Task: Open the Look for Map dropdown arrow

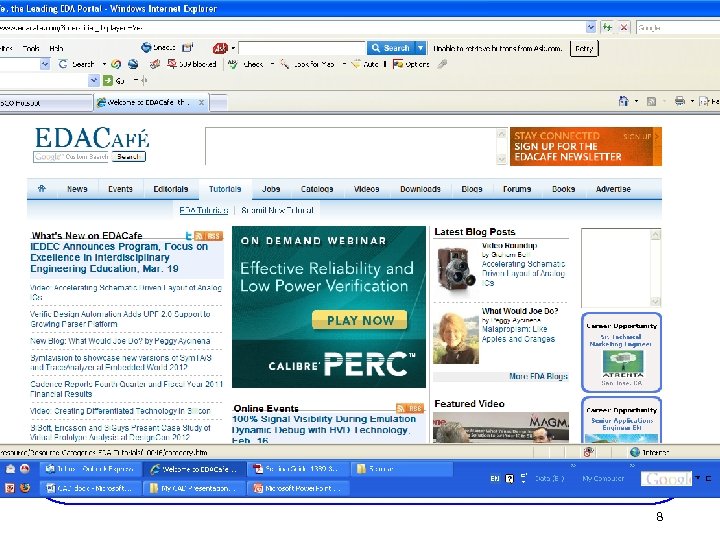Action: pos(344,64)
